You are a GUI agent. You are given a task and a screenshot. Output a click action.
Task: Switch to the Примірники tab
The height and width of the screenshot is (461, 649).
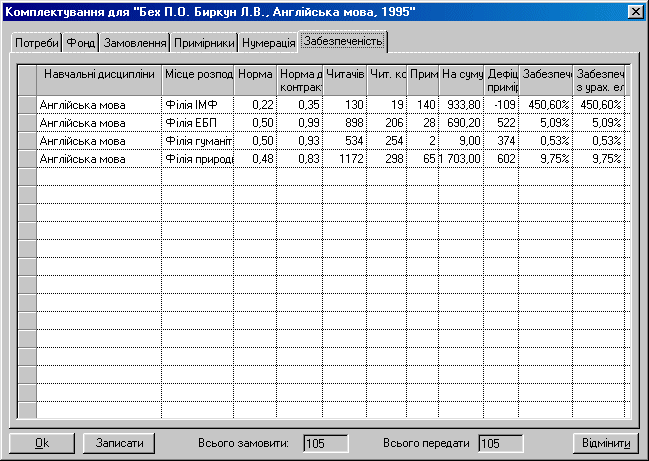[x=204, y=43]
